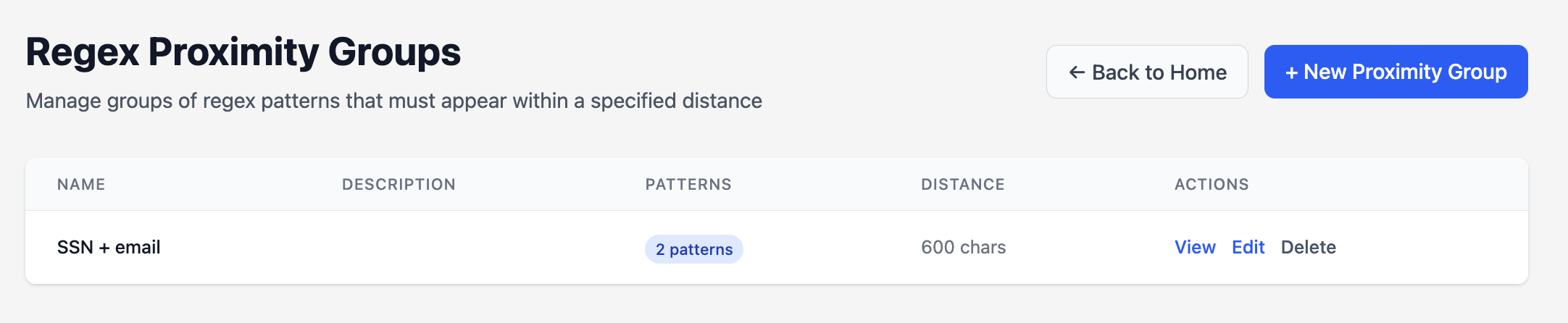Delete the SSN + email group

click(x=1308, y=248)
